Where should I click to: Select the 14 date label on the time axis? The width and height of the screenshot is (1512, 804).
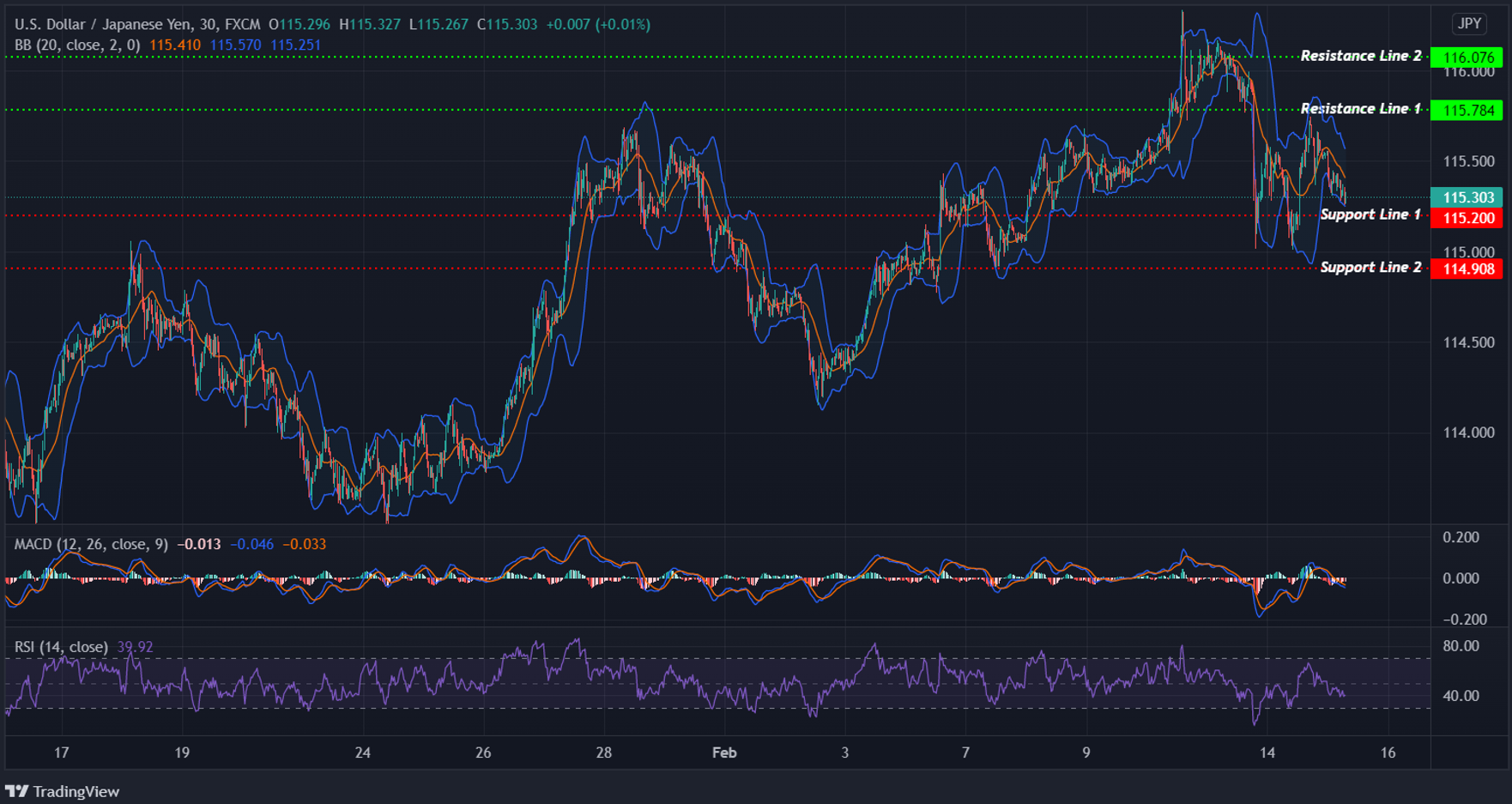click(1266, 753)
